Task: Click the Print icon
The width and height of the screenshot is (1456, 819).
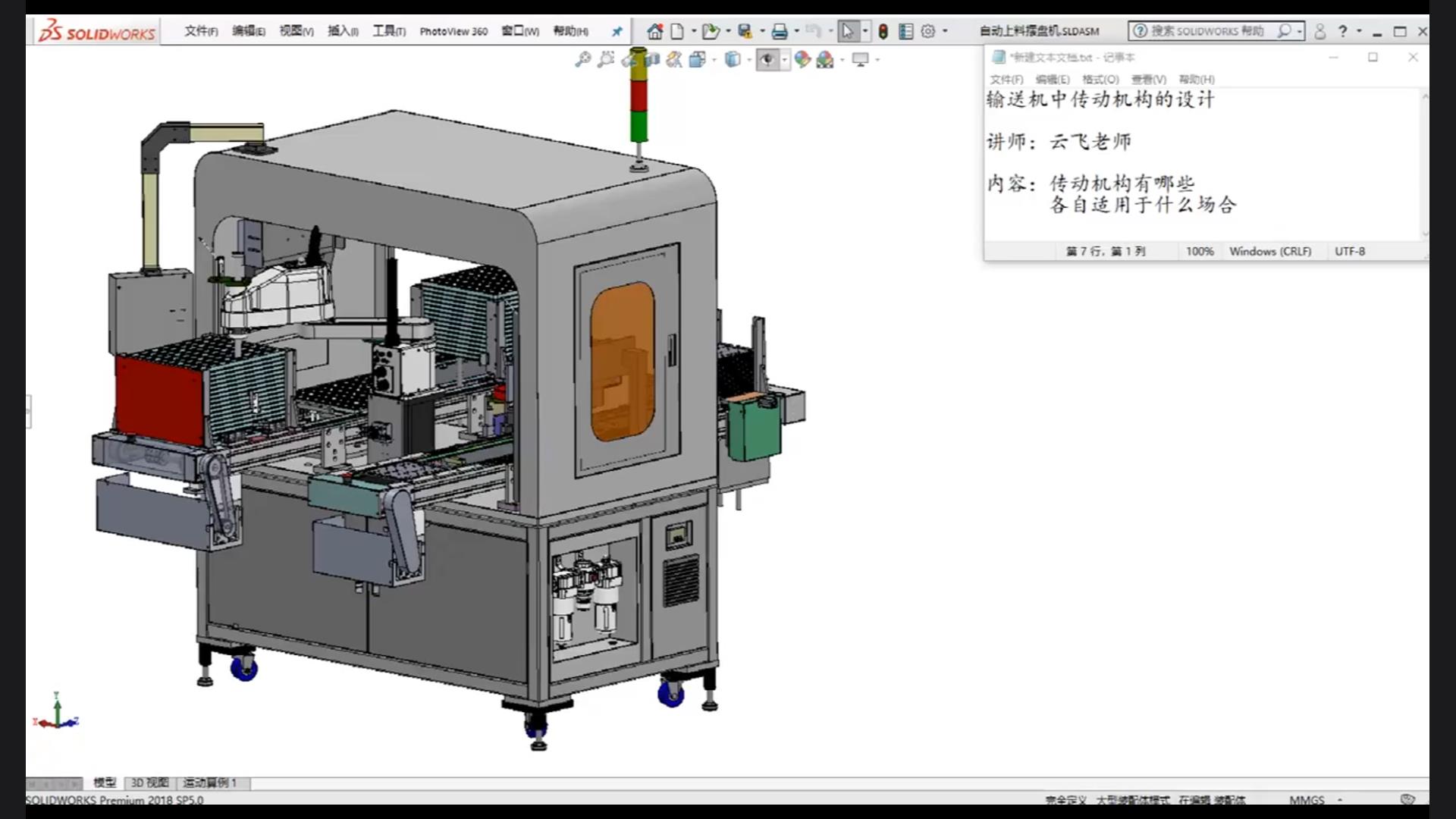Action: click(x=779, y=31)
